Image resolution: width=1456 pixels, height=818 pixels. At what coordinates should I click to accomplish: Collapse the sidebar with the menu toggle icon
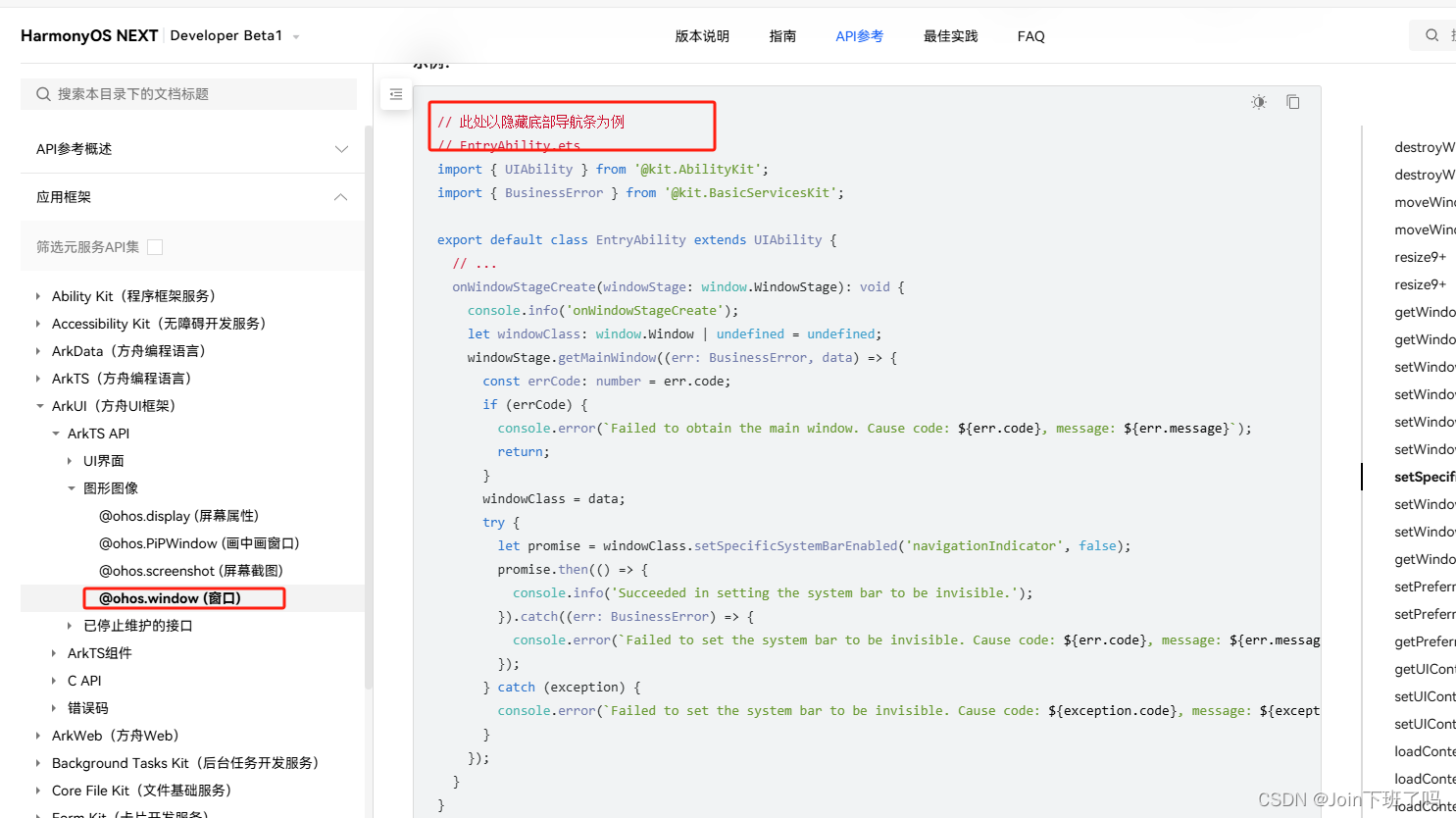coord(396,94)
